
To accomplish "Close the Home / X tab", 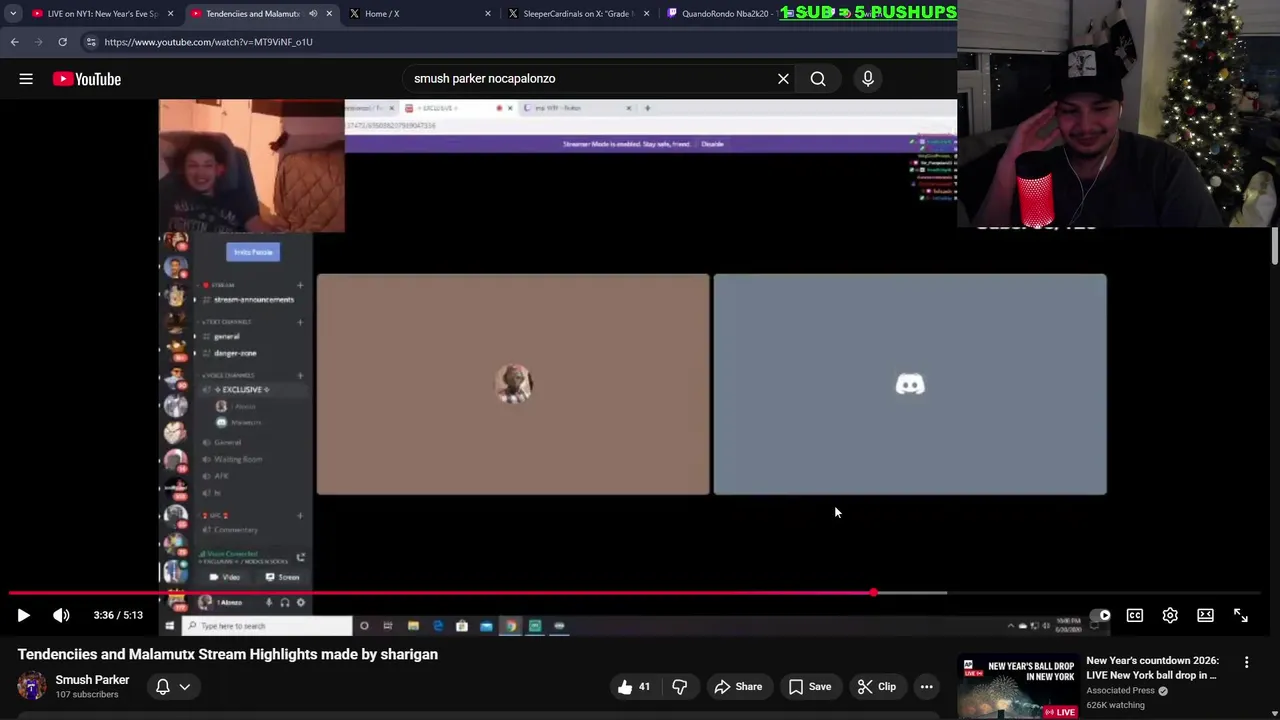I will [x=488, y=14].
